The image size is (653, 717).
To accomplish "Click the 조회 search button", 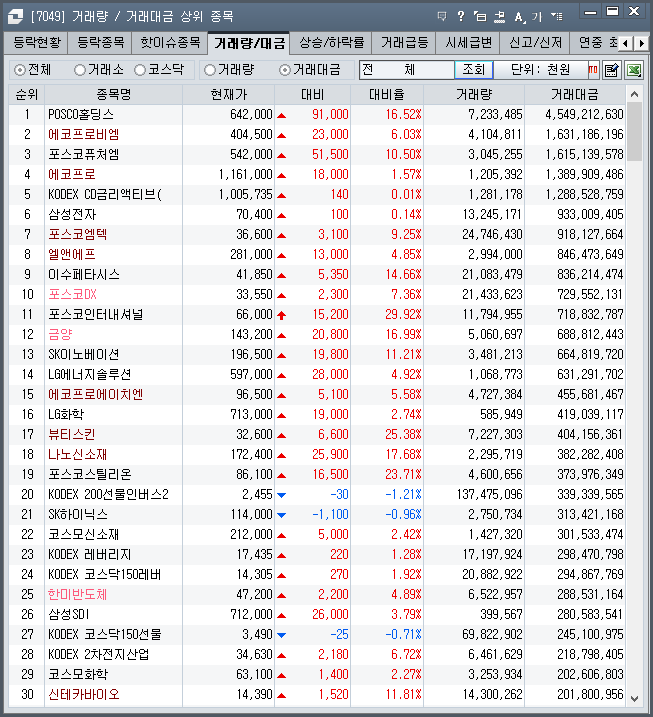I will tap(473, 70).
